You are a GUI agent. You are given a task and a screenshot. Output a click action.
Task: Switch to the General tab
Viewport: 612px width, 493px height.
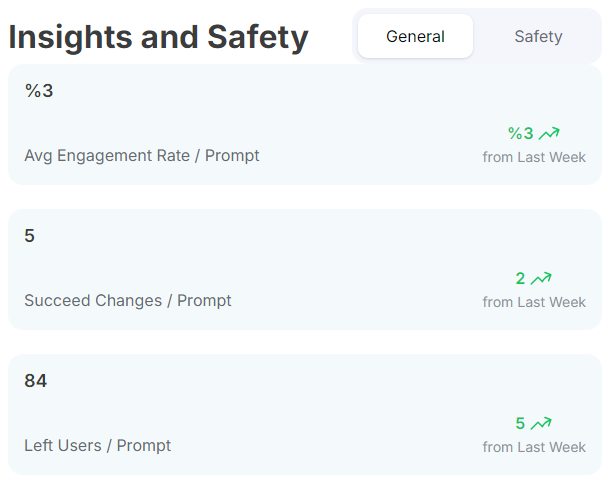pyautogui.click(x=415, y=36)
